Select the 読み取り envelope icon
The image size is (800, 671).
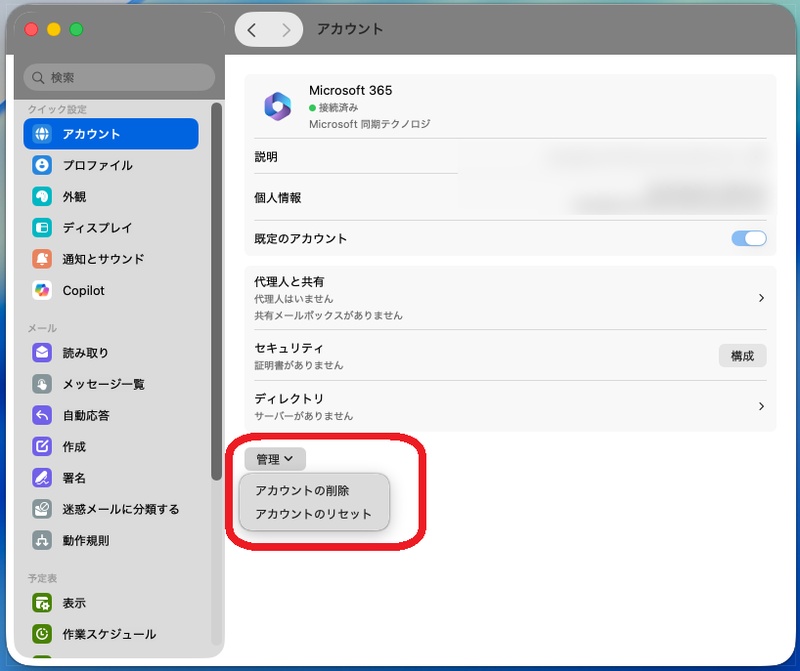[x=42, y=353]
